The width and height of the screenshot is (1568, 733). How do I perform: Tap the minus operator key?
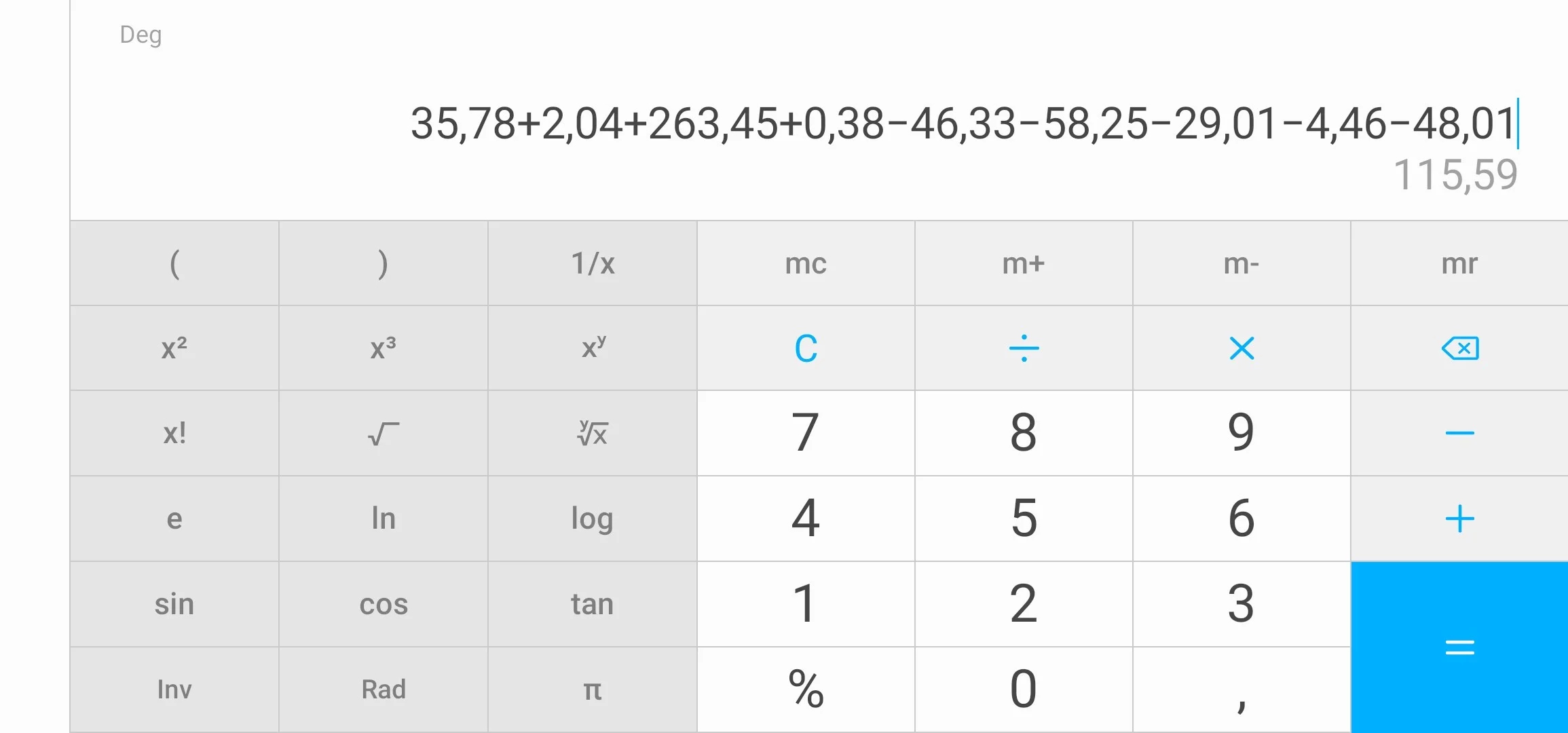pos(1459,433)
